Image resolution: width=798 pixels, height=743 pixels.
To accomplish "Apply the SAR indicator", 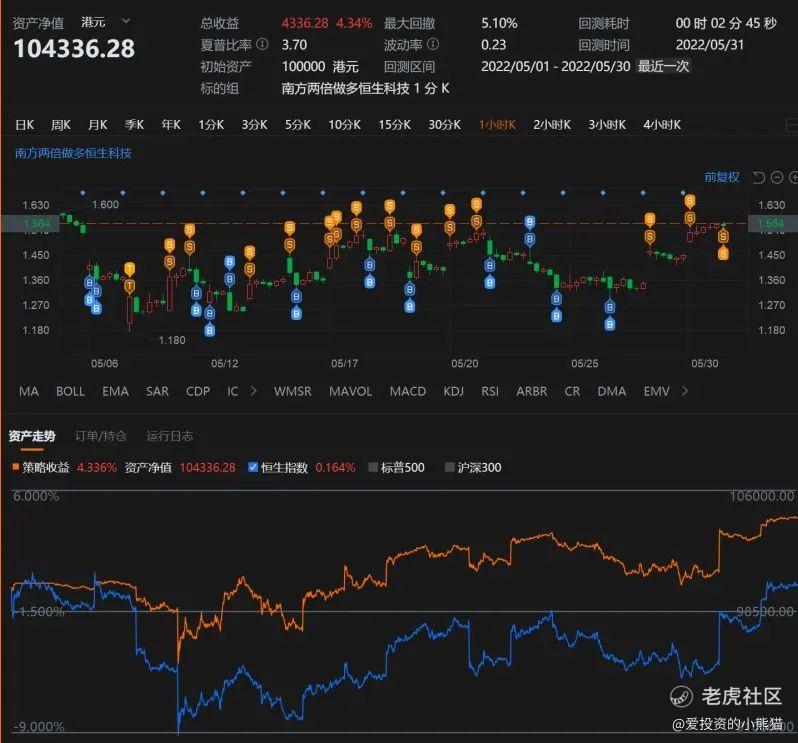I will [157, 391].
